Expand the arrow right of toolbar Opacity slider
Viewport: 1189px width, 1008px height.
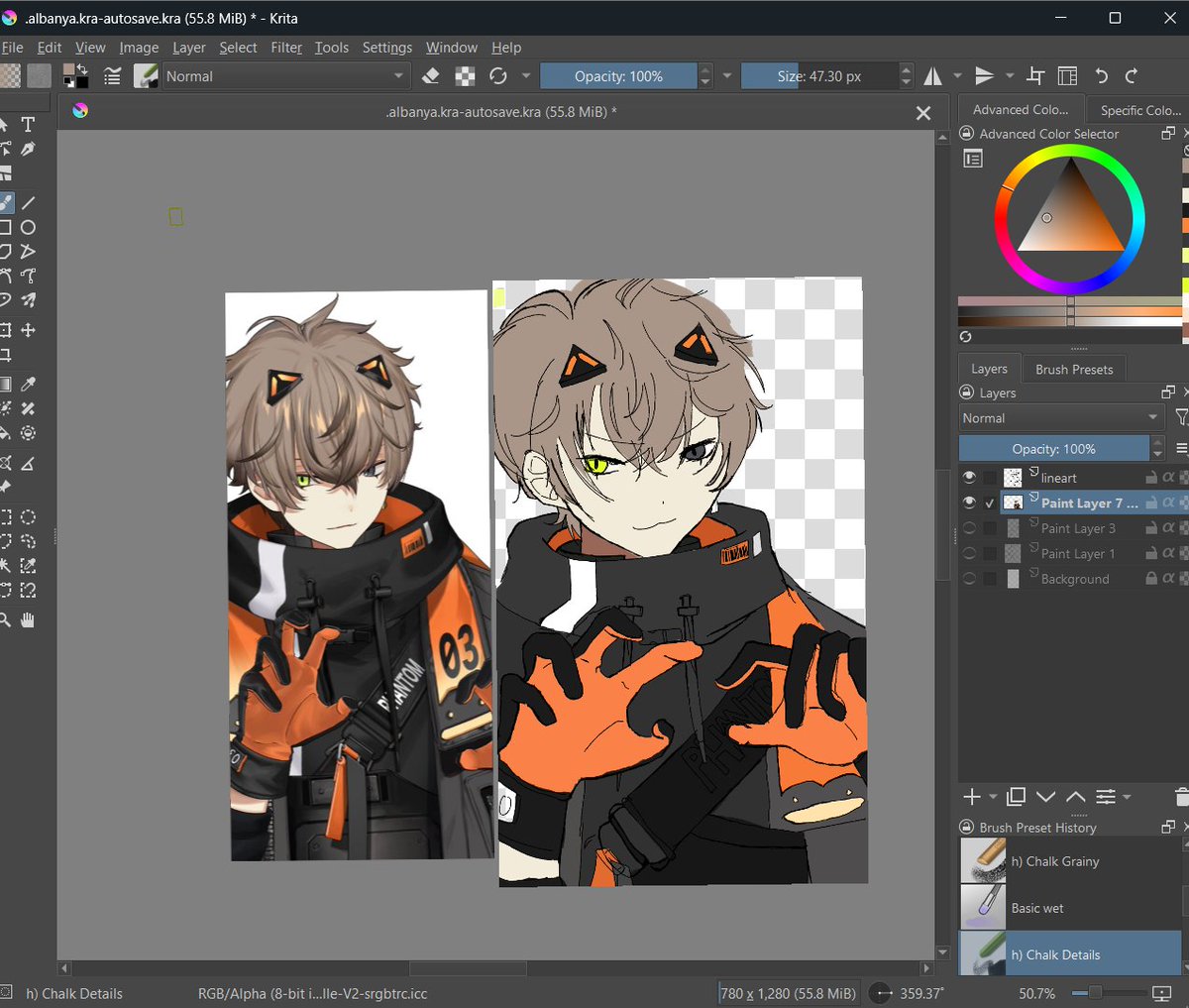726,76
